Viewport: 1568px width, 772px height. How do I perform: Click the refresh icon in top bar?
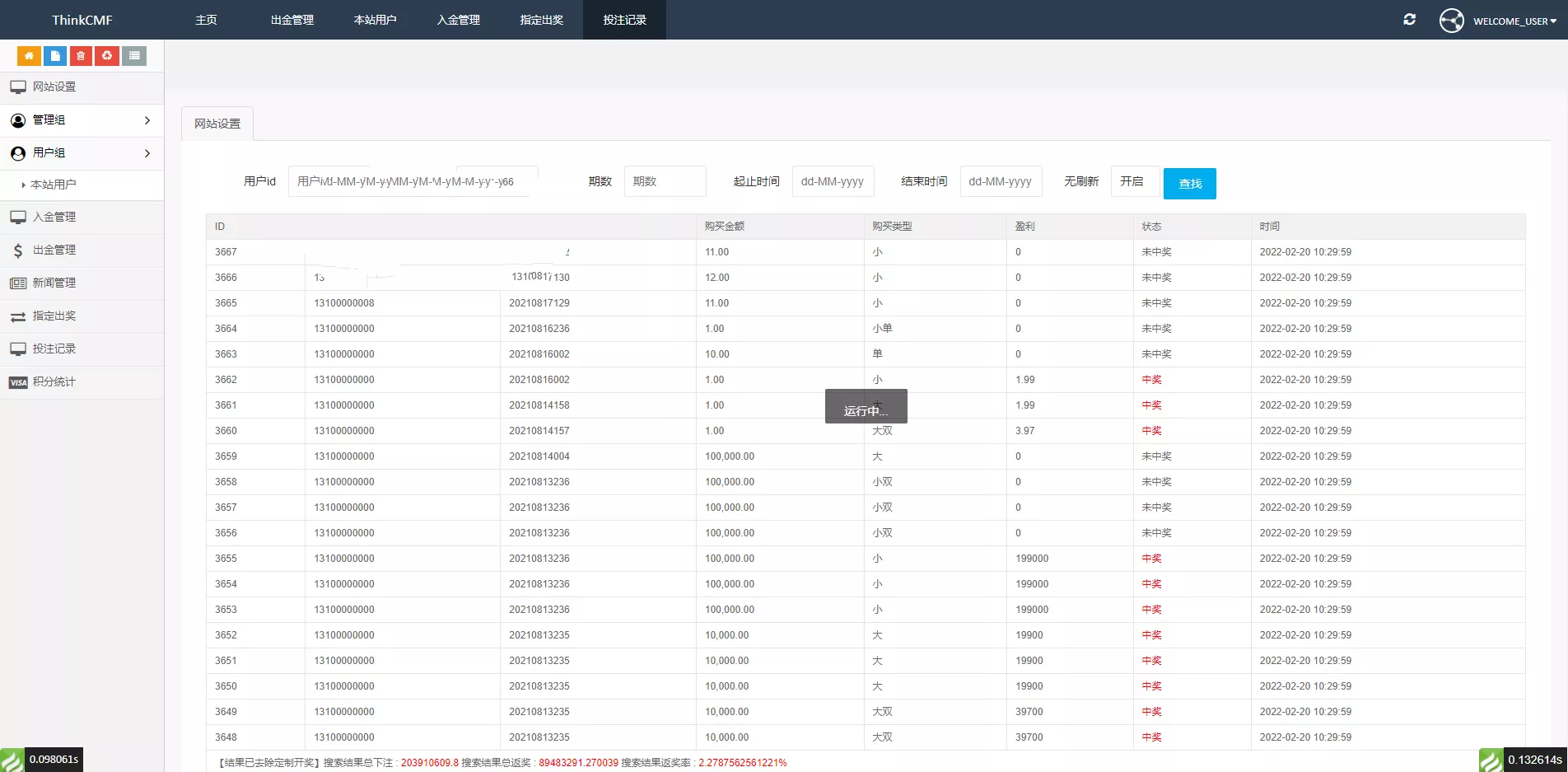[1409, 20]
